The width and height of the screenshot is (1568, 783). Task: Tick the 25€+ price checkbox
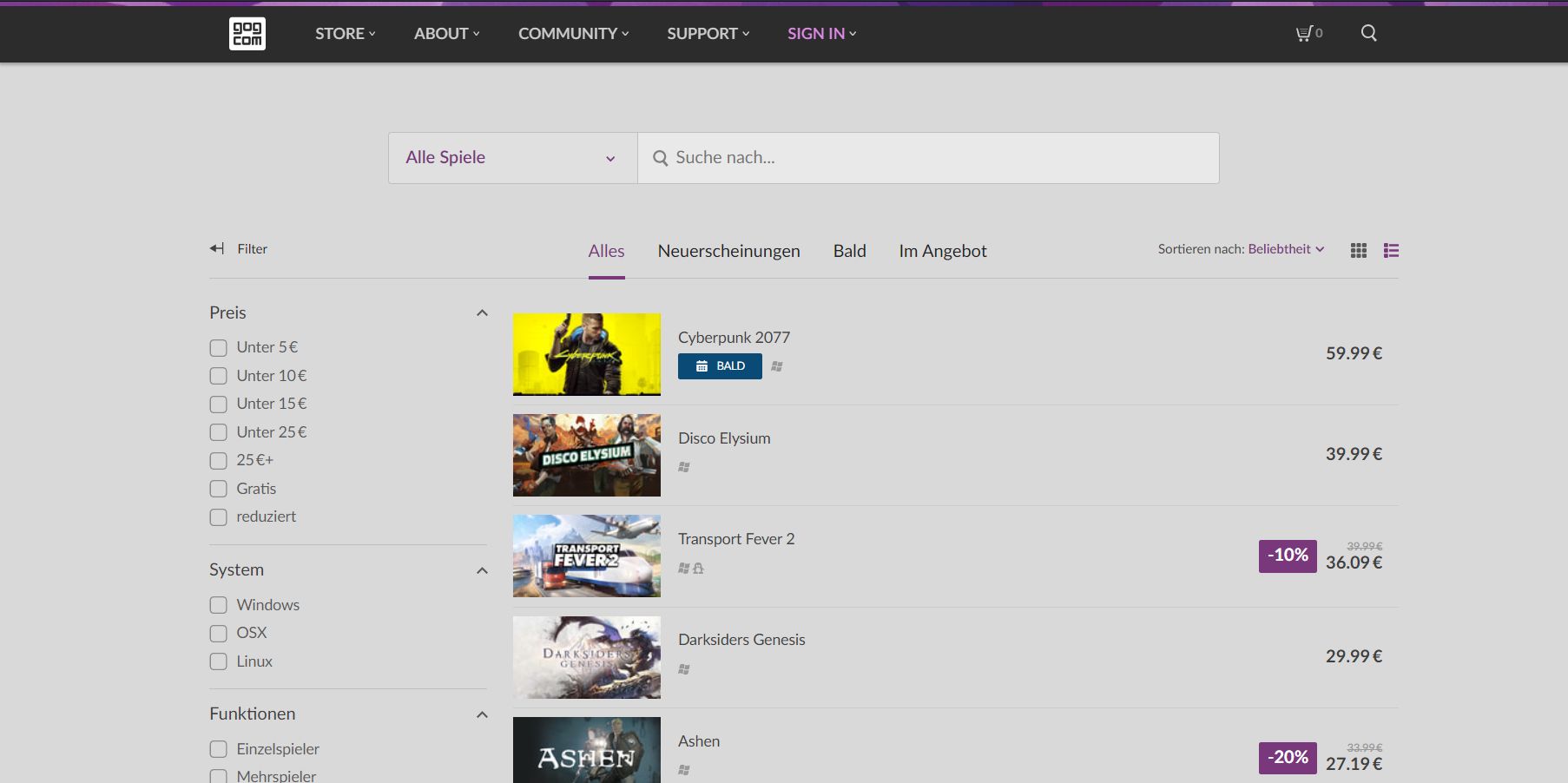click(x=218, y=461)
